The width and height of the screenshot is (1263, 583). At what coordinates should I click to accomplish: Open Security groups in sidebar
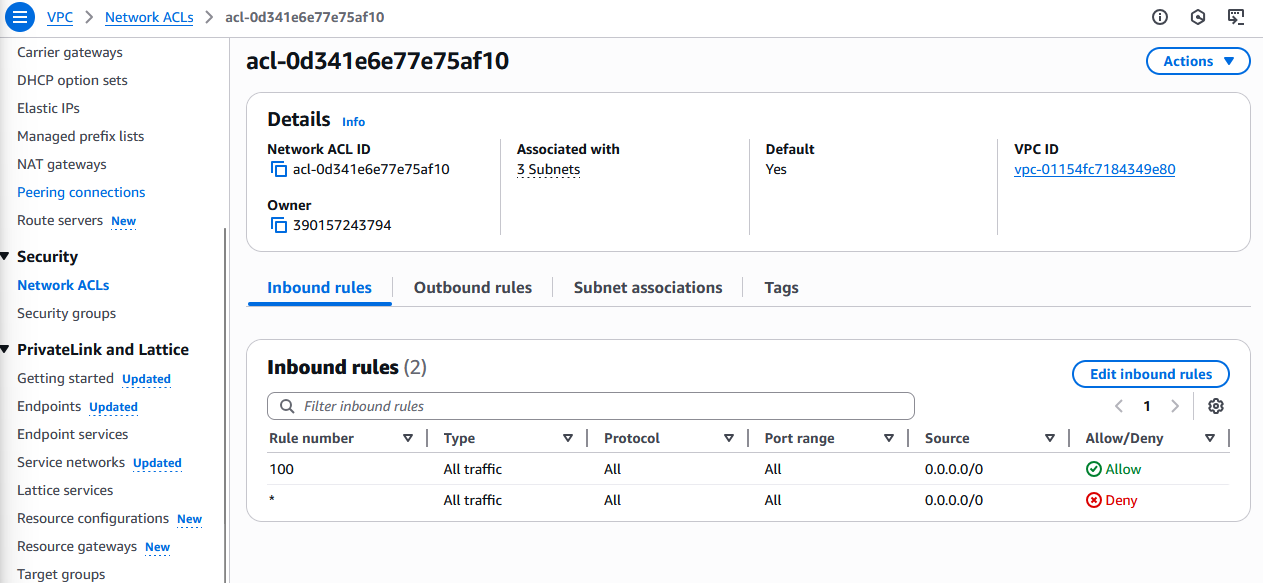pyautogui.click(x=66, y=313)
